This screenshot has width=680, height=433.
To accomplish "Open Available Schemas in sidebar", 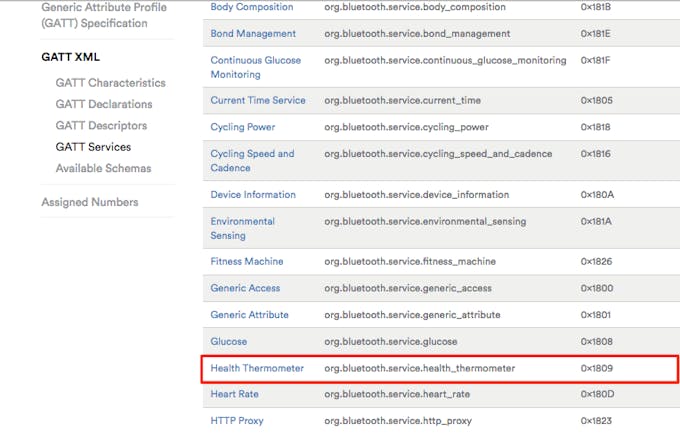I will (x=103, y=168).
